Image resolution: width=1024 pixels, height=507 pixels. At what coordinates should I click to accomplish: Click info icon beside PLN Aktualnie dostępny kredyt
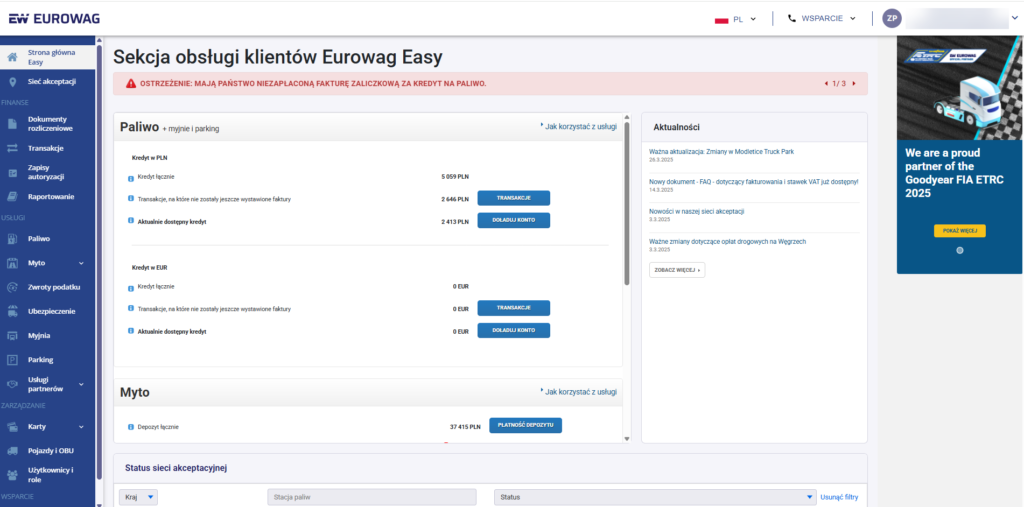point(131,221)
